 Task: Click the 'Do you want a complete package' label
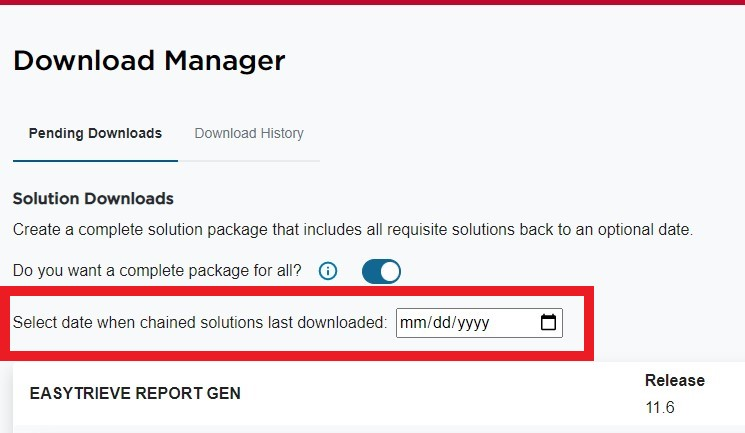click(157, 270)
